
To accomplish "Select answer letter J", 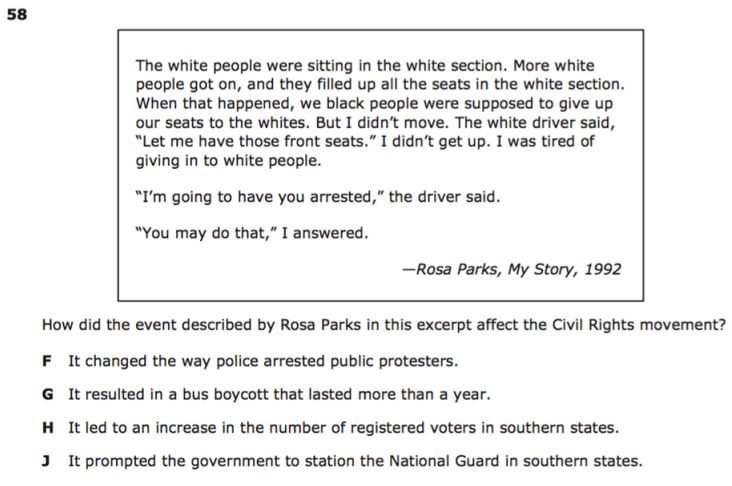I will [46, 461].
